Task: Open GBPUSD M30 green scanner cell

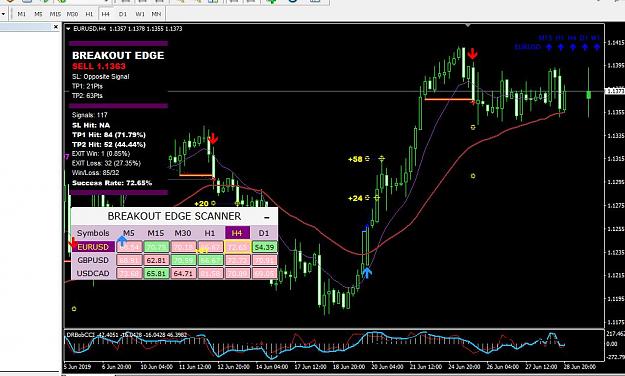Action: 183,260
